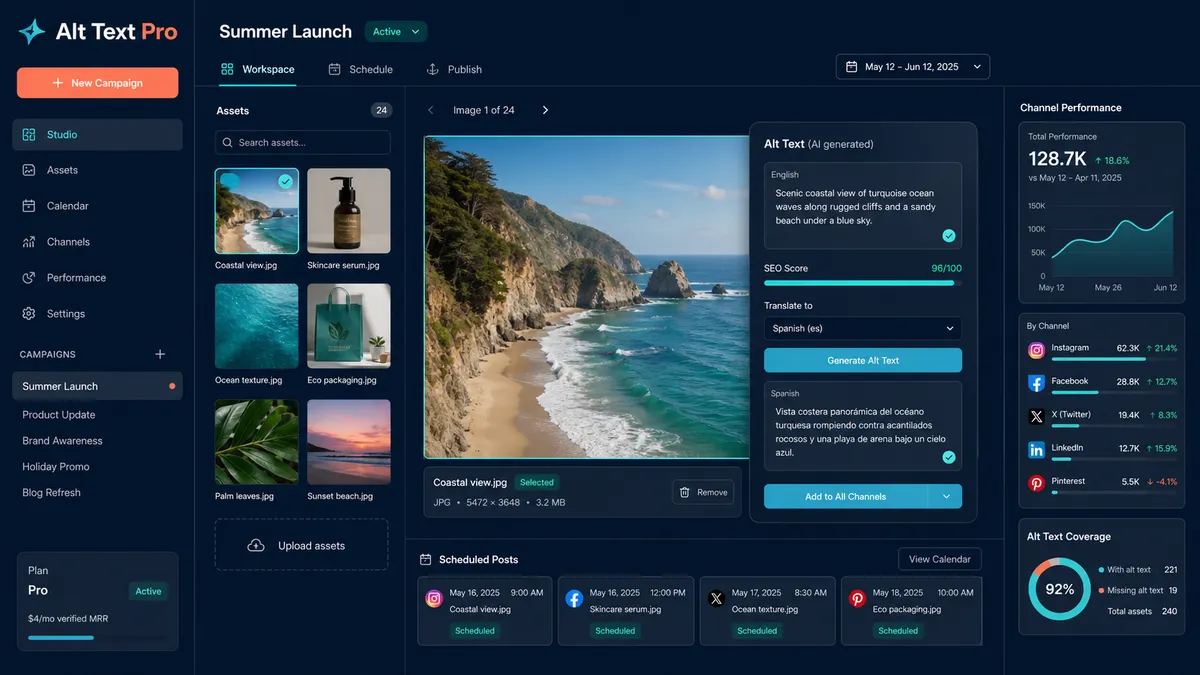
Task: Select the Sunset beach.jpg thumbnail
Action: coord(349,443)
